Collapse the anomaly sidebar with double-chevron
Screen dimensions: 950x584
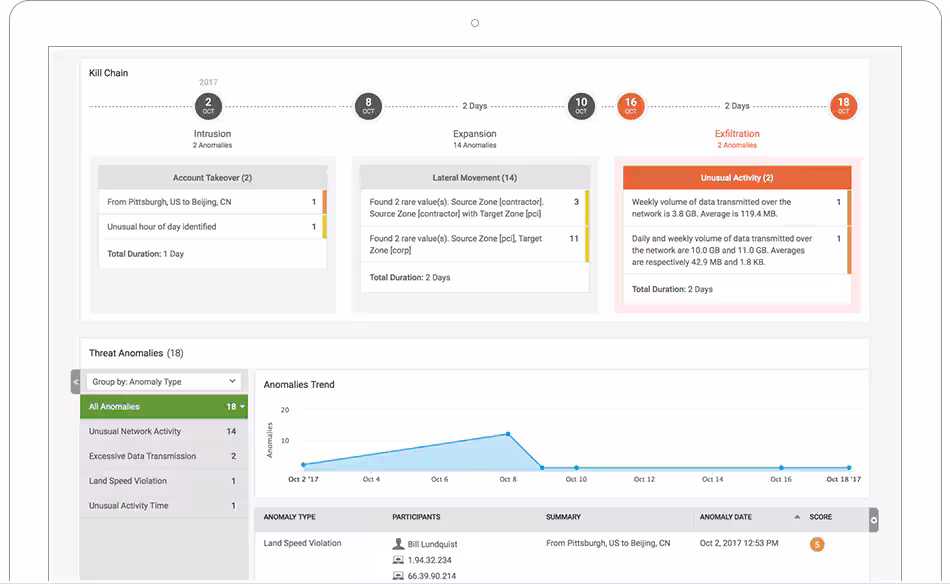[x=75, y=381]
